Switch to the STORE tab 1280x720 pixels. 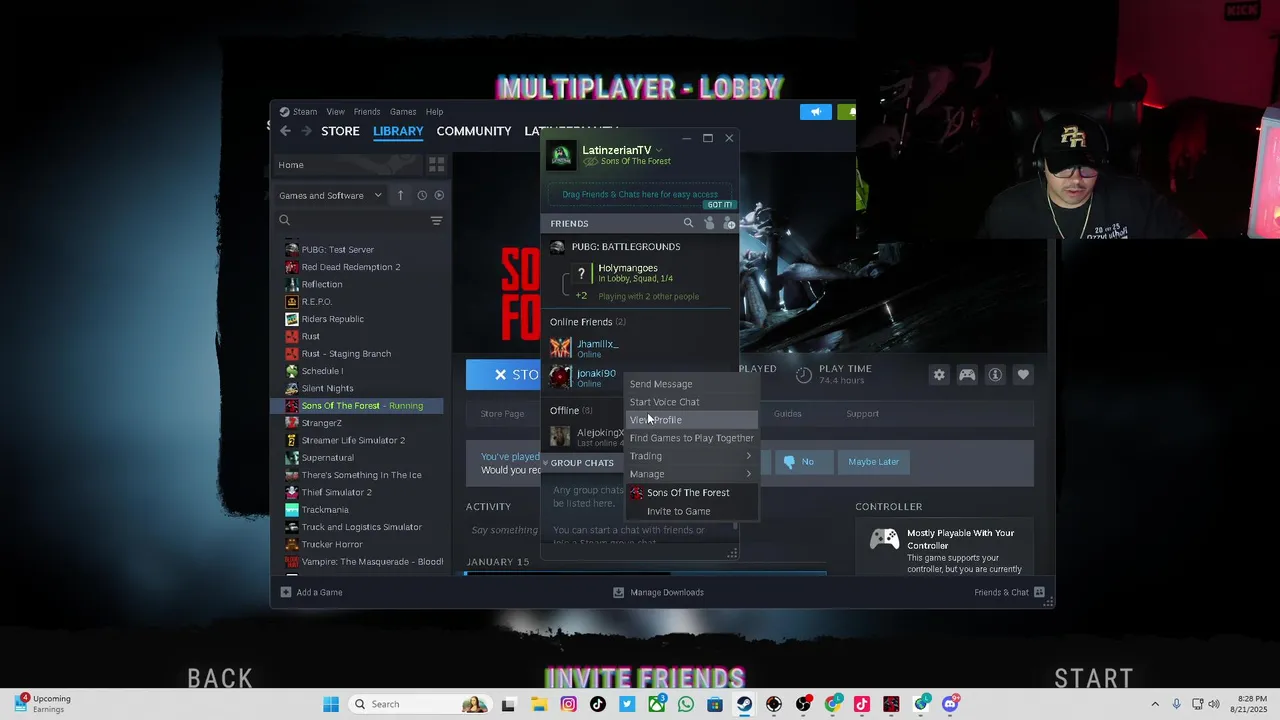tap(340, 131)
